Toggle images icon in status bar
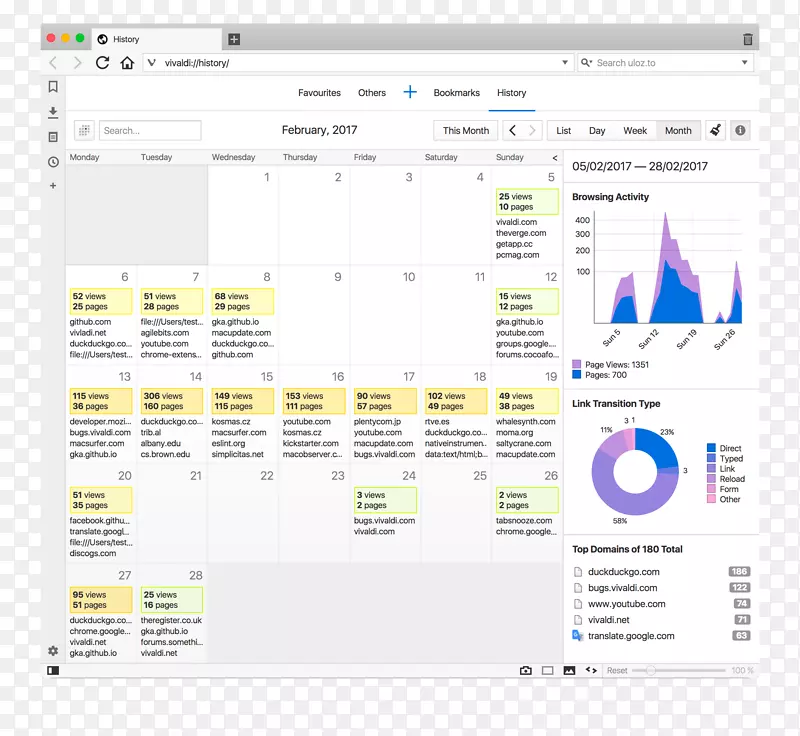Screen dimensions: 800x736 pos(569,670)
